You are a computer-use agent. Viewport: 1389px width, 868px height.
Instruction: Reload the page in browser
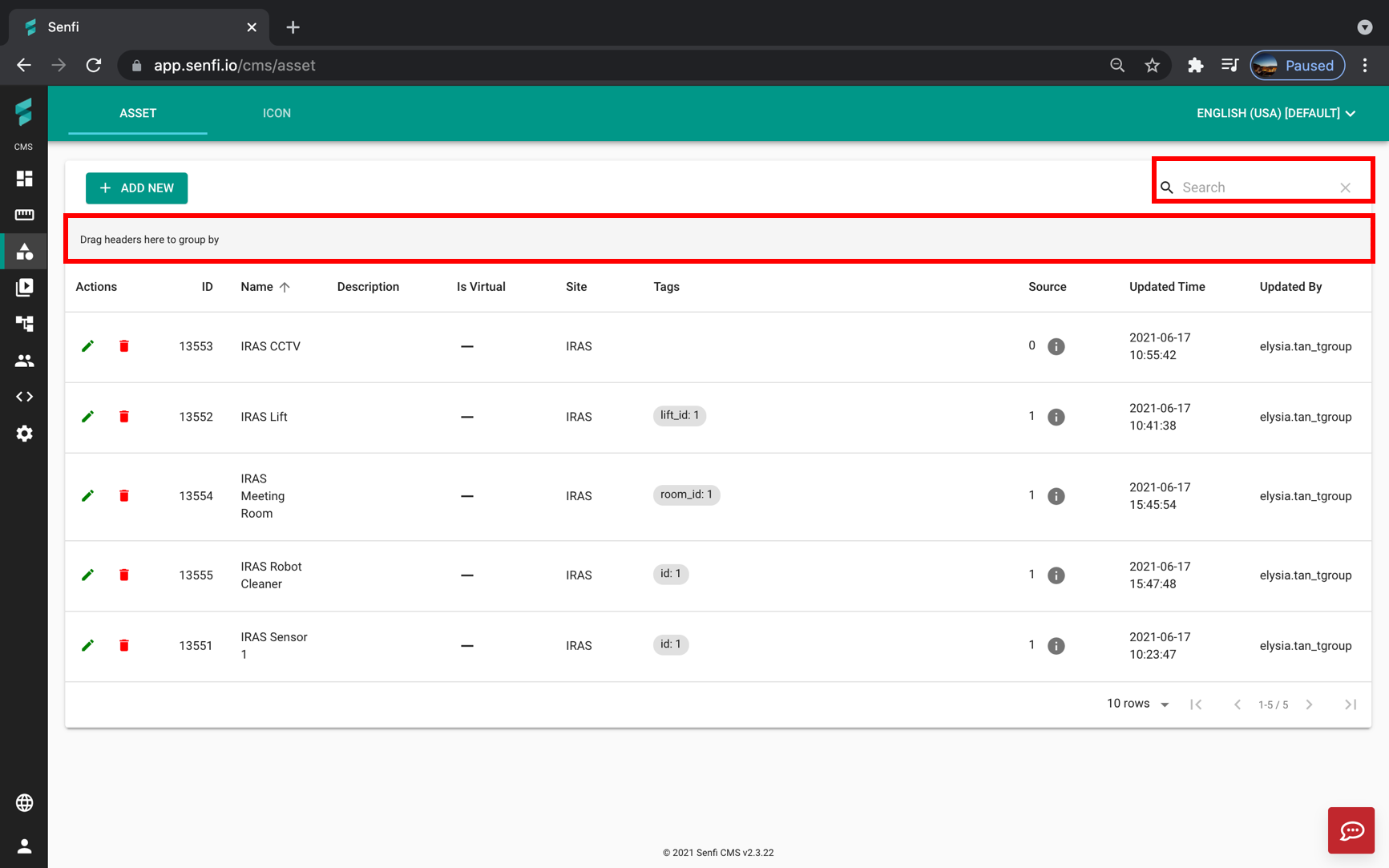pos(94,66)
